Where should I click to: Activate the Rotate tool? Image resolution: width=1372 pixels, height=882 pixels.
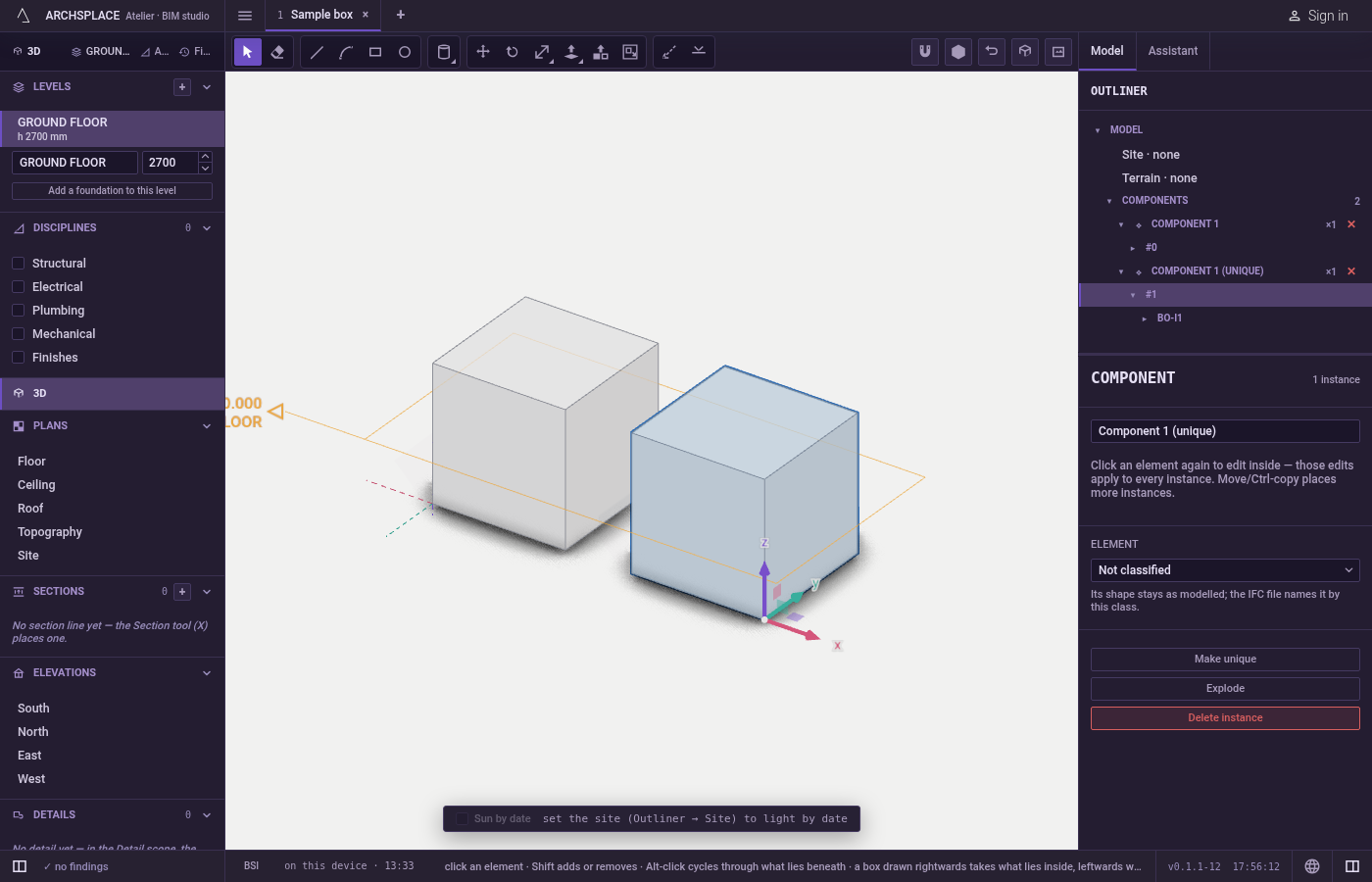coord(513,52)
